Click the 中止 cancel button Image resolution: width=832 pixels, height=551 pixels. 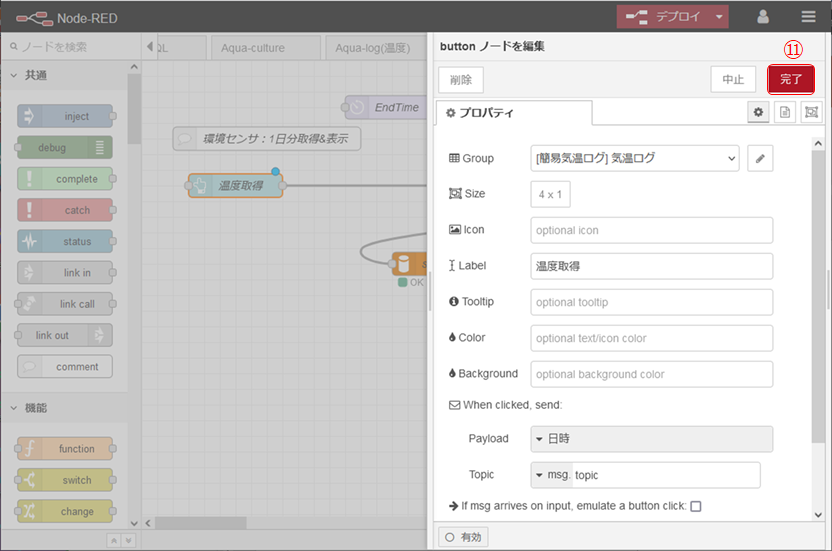pos(733,80)
